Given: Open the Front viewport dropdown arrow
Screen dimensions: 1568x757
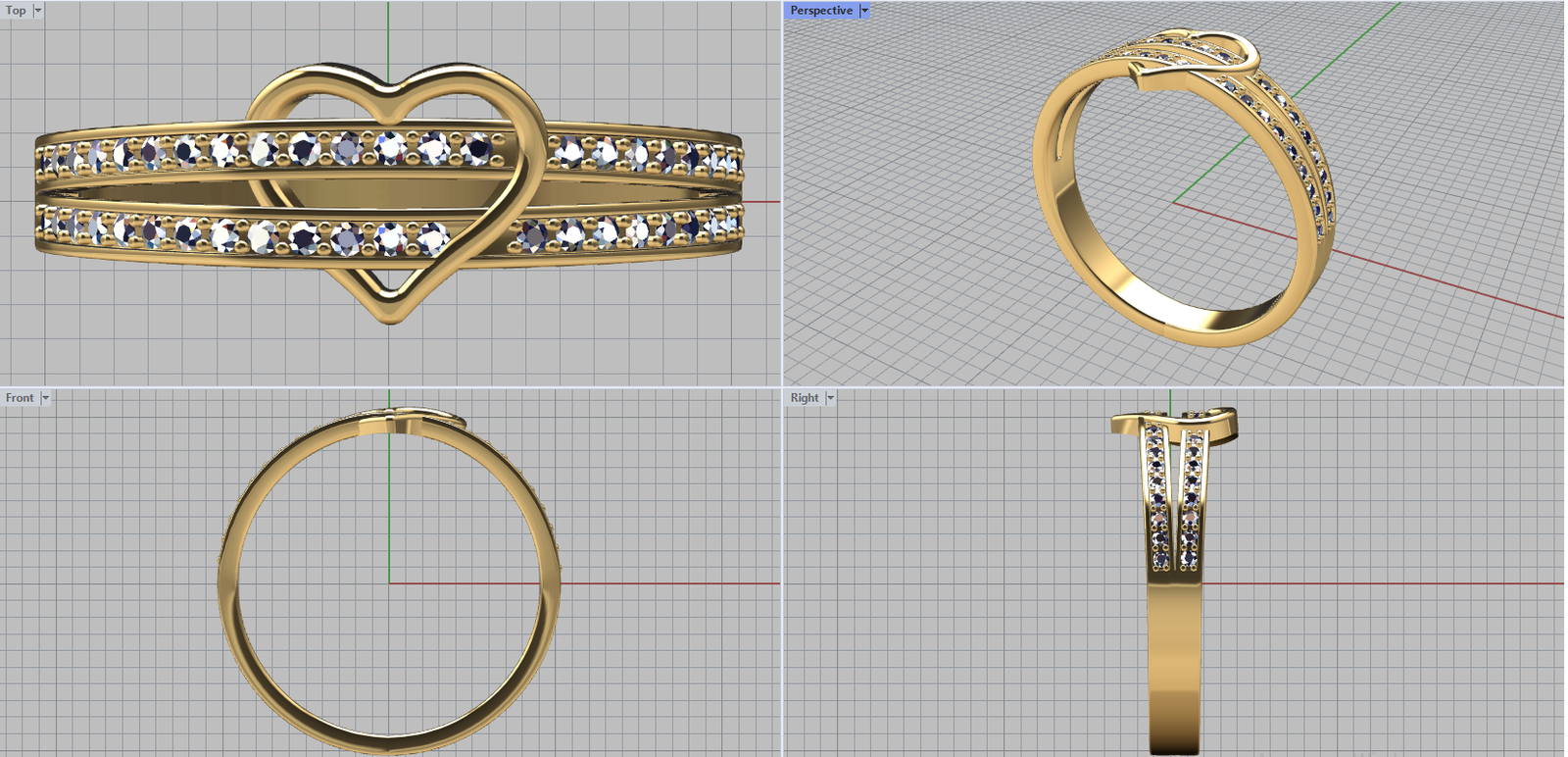Looking at the screenshot, I should (x=45, y=398).
